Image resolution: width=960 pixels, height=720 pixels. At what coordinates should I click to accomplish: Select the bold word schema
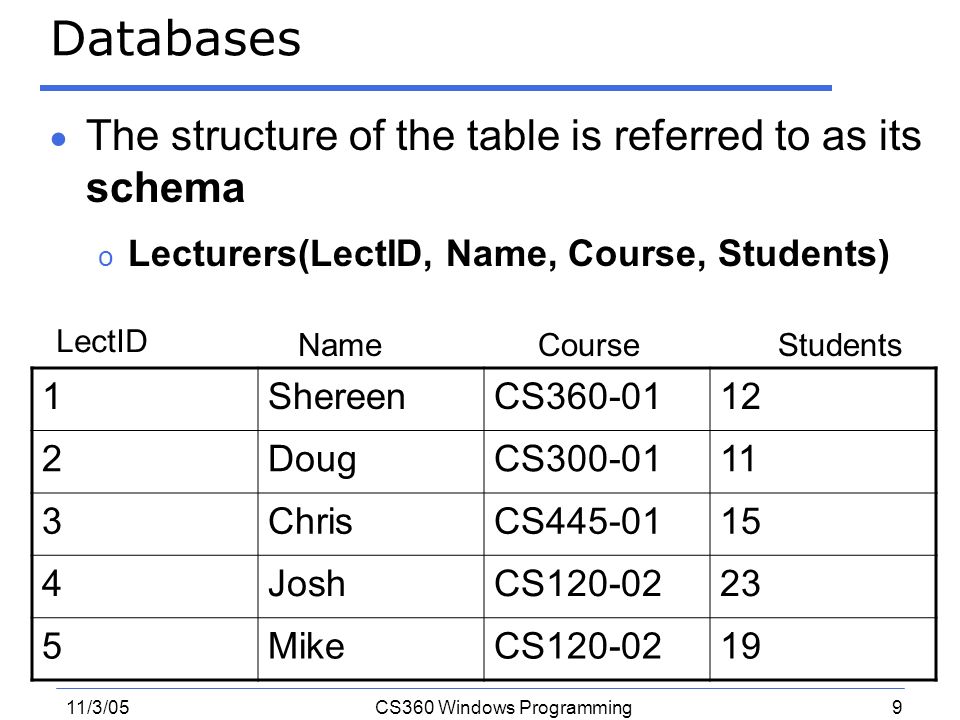pos(165,187)
